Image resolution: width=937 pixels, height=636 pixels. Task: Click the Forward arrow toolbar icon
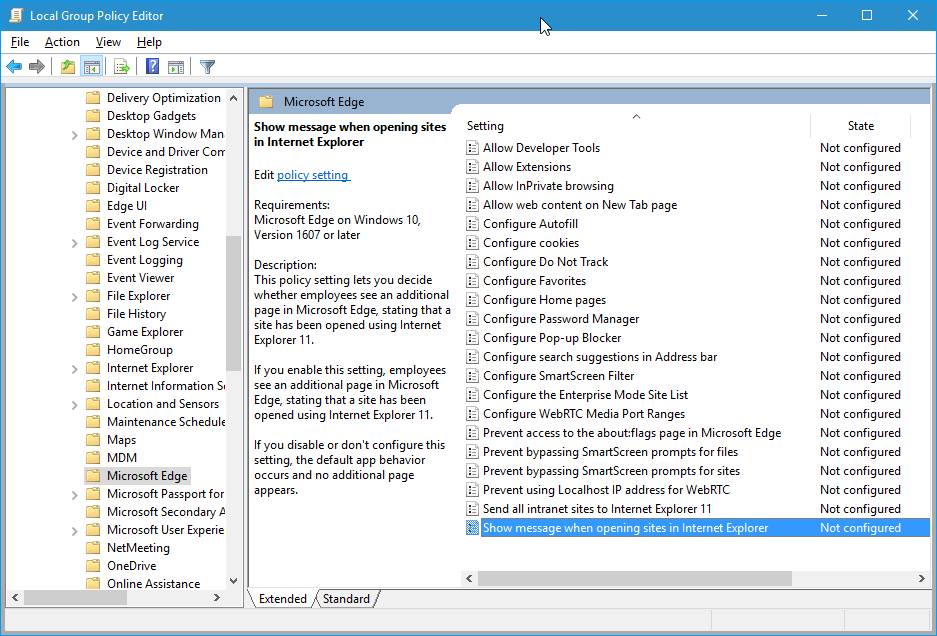point(37,66)
